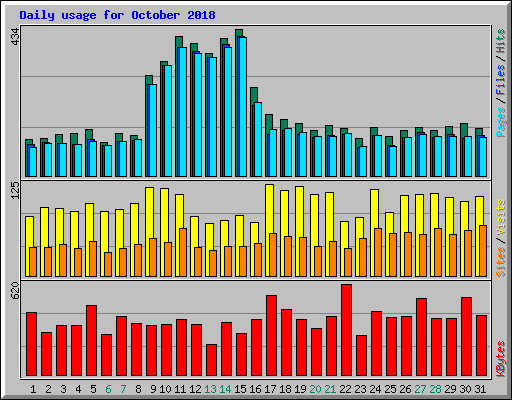Click the red KBytes bar for day 1
512x400 pixels.
click(x=31, y=344)
